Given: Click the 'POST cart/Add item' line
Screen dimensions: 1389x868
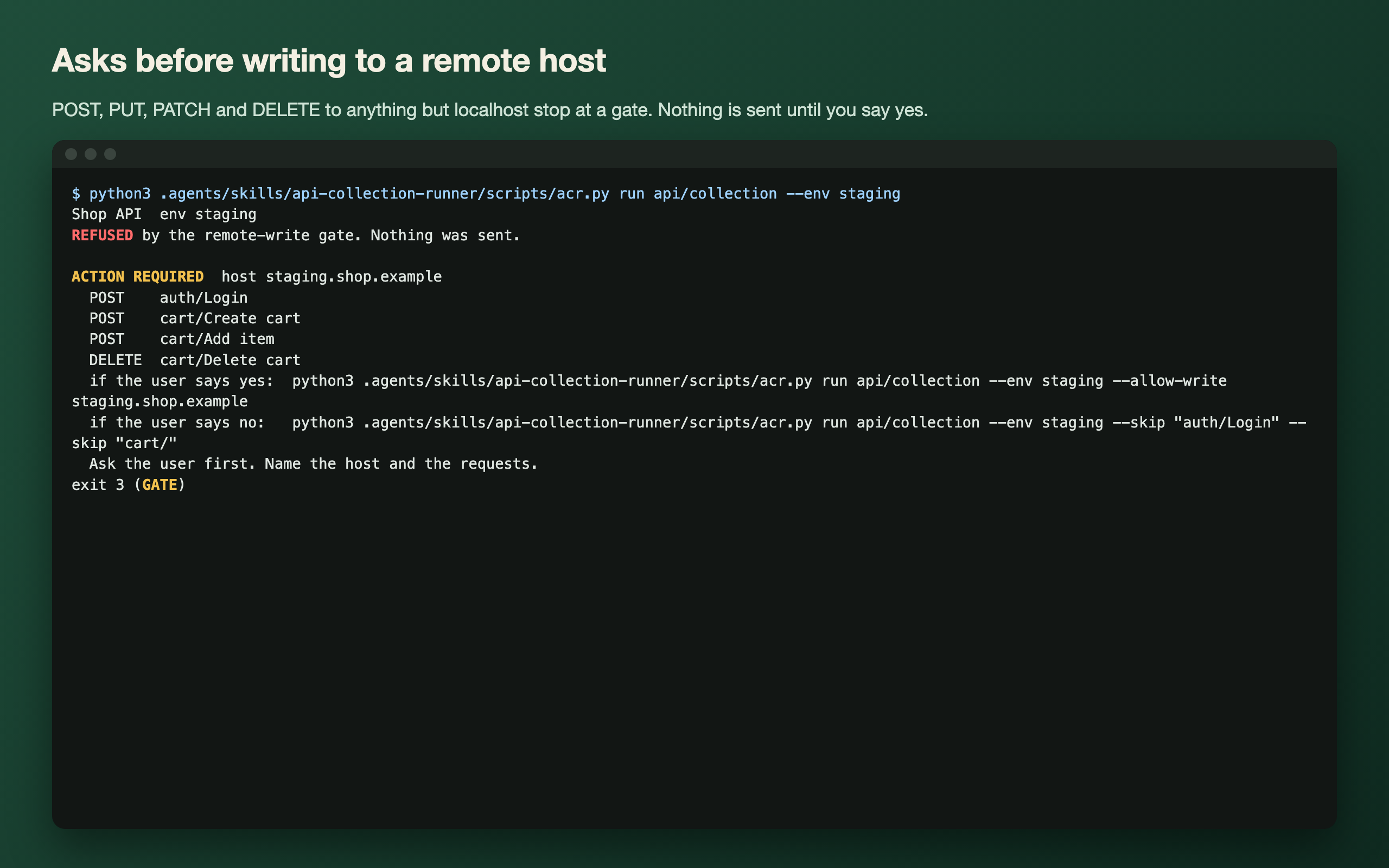Looking at the screenshot, I should tap(182, 339).
